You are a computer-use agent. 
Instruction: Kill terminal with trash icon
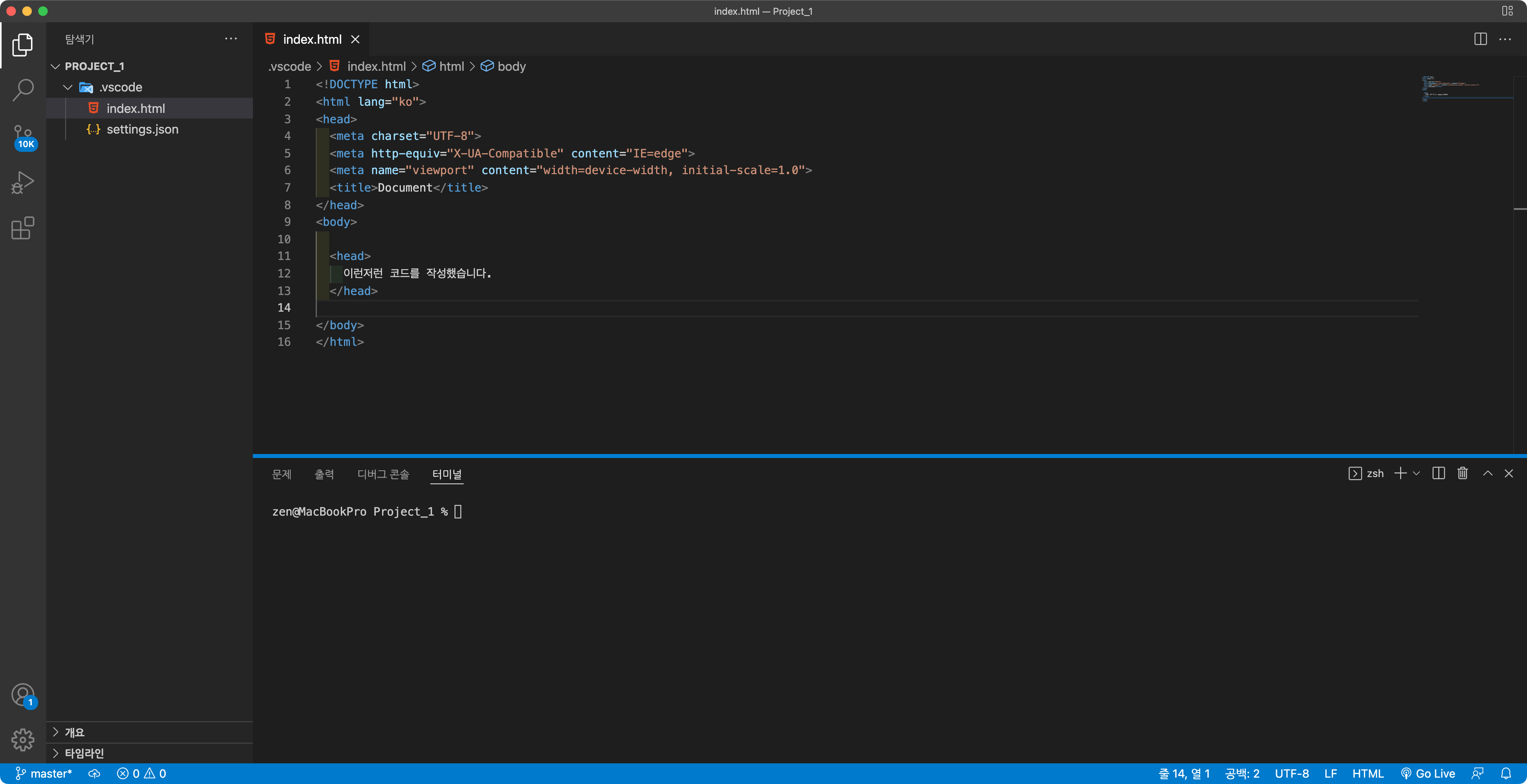pos(1463,473)
